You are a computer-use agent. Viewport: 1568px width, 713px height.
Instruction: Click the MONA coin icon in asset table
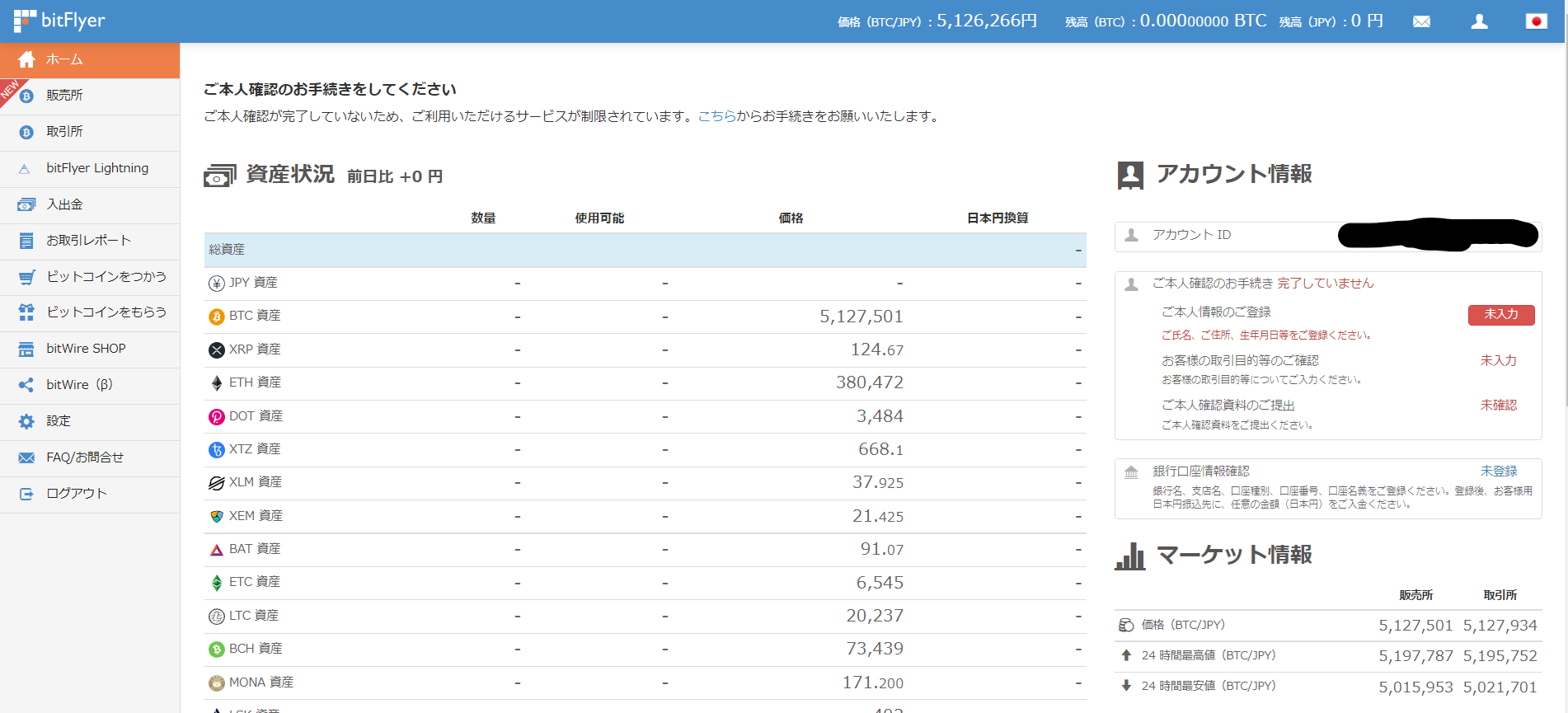[217, 683]
